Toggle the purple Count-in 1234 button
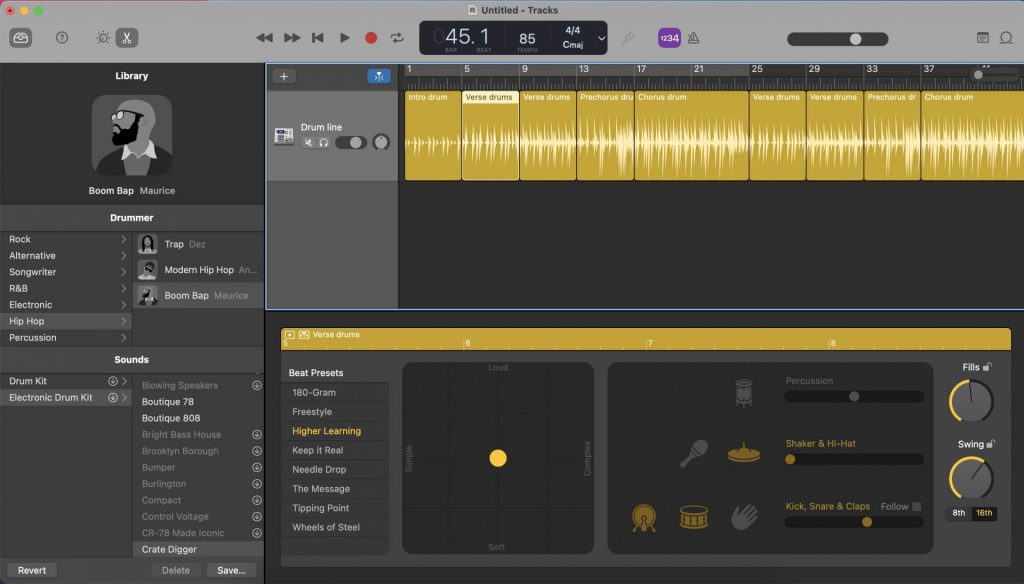The width and height of the screenshot is (1024, 584). (669, 38)
